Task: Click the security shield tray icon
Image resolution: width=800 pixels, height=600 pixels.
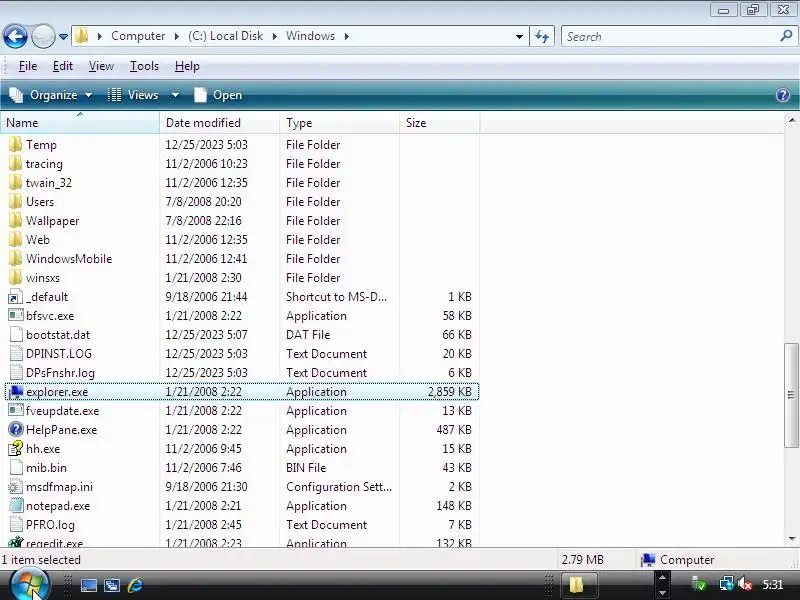Action: 698,584
